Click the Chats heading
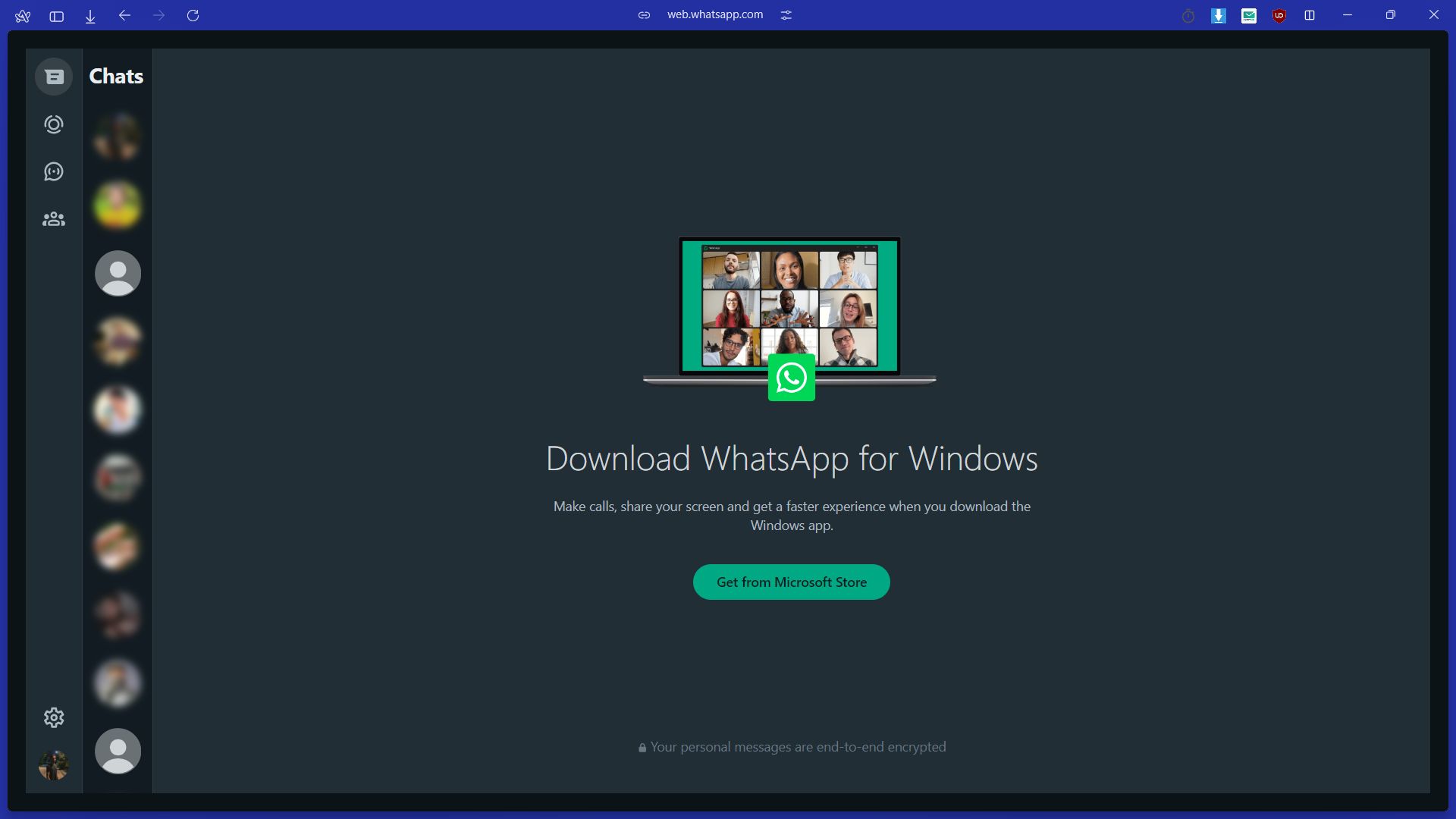The height and width of the screenshot is (819, 1456). coord(116,76)
